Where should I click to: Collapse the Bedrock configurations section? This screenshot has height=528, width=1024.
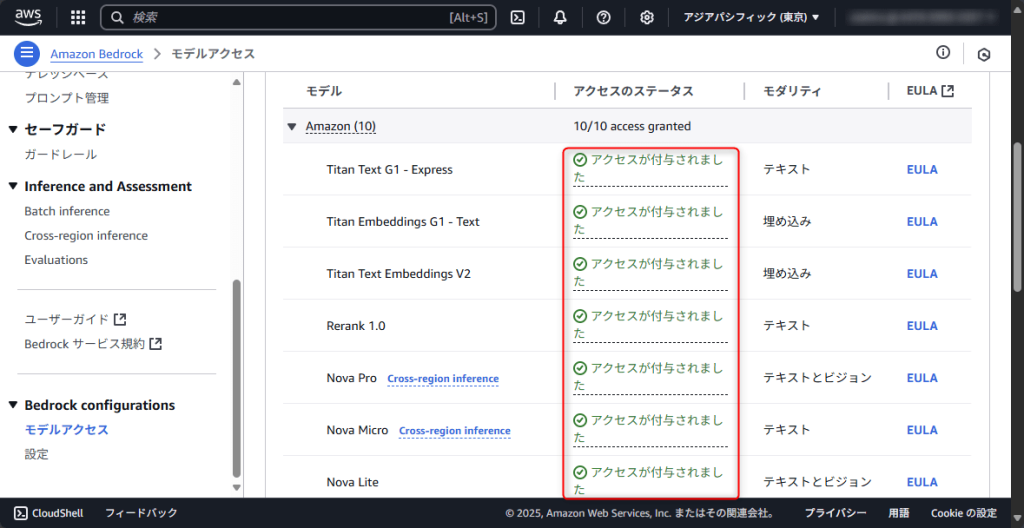coord(14,406)
